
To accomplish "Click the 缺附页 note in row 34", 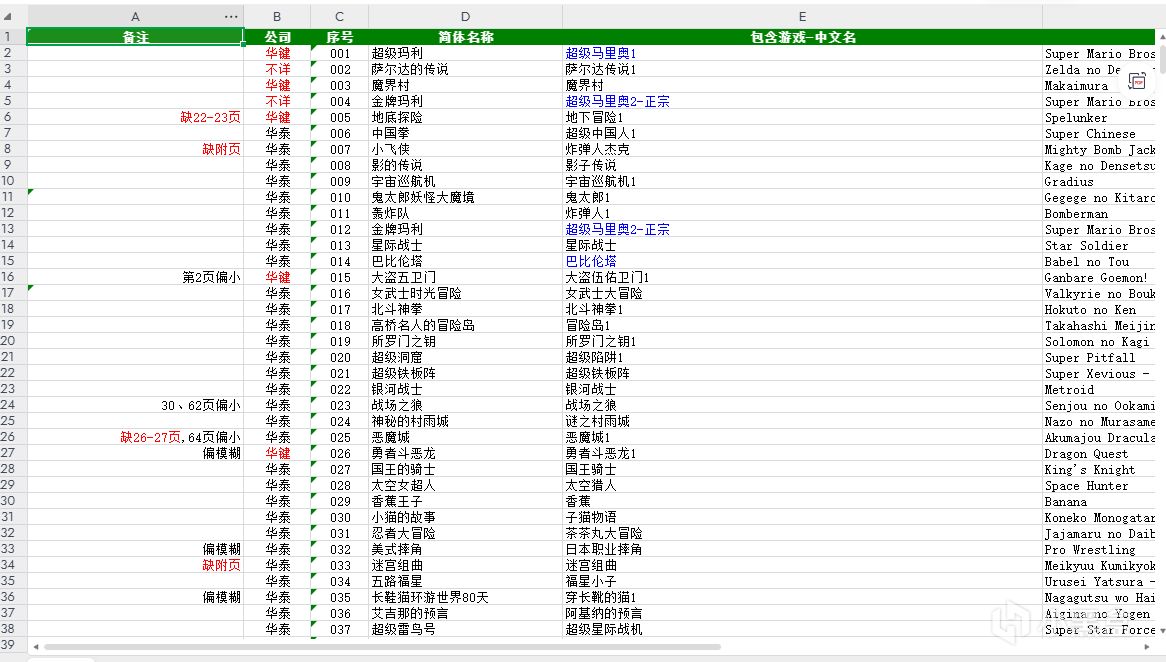I will point(222,565).
